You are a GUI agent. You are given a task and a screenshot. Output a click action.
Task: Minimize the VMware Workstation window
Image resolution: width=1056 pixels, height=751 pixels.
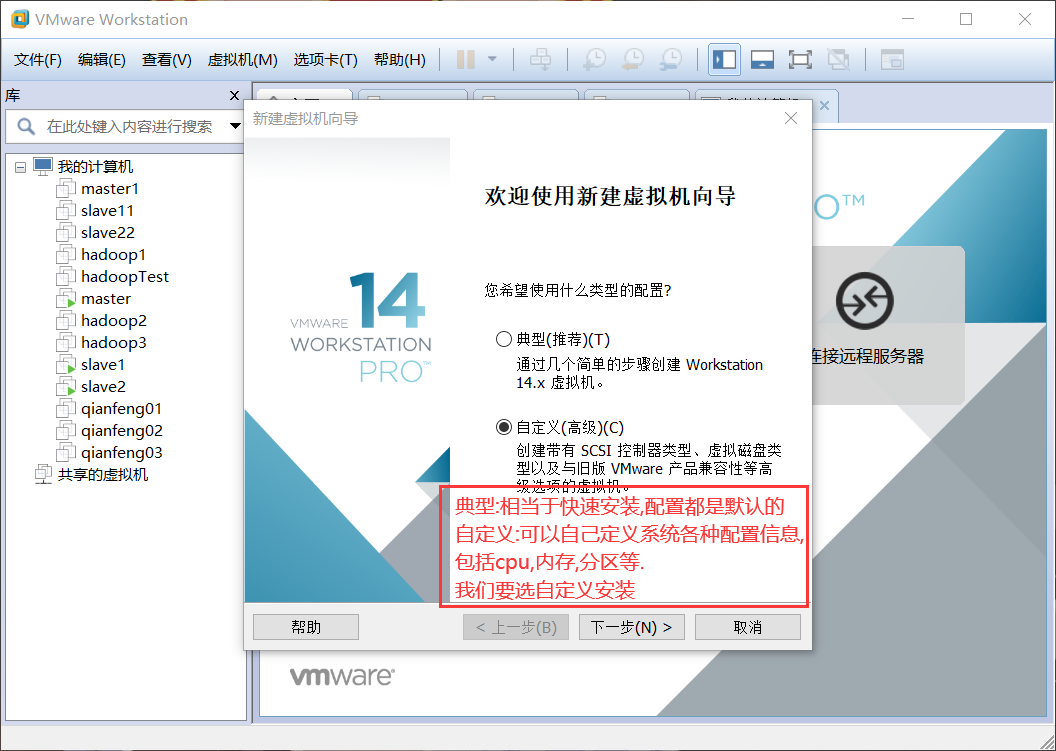click(x=907, y=19)
